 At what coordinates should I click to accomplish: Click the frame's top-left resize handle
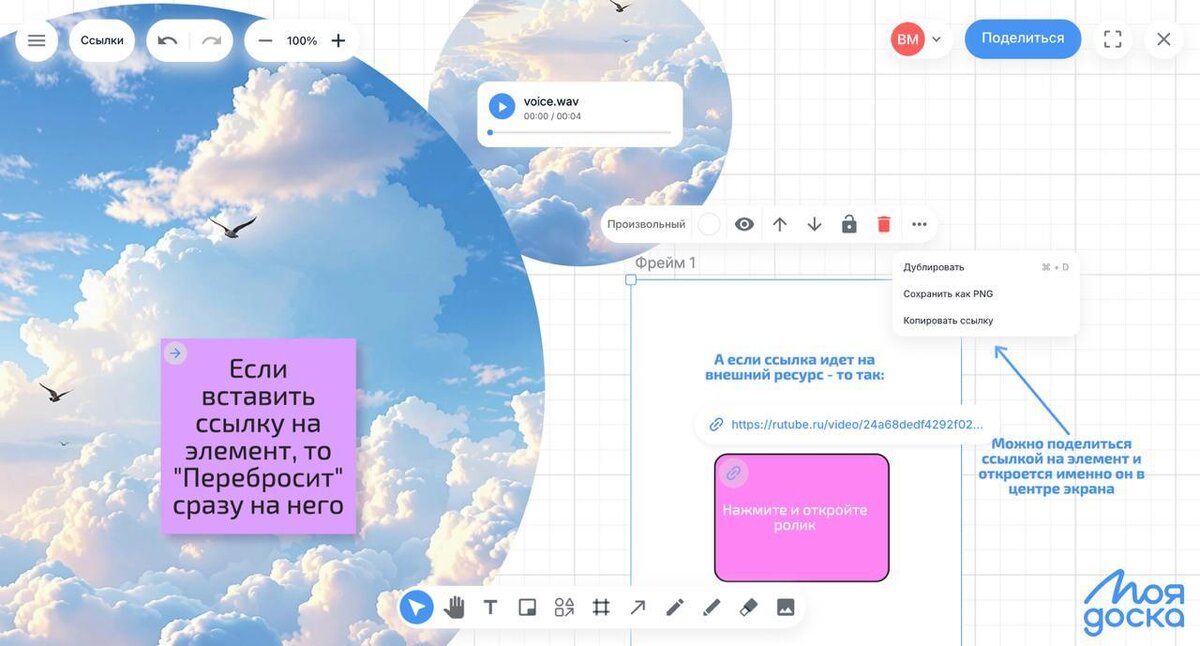tap(631, 280)
